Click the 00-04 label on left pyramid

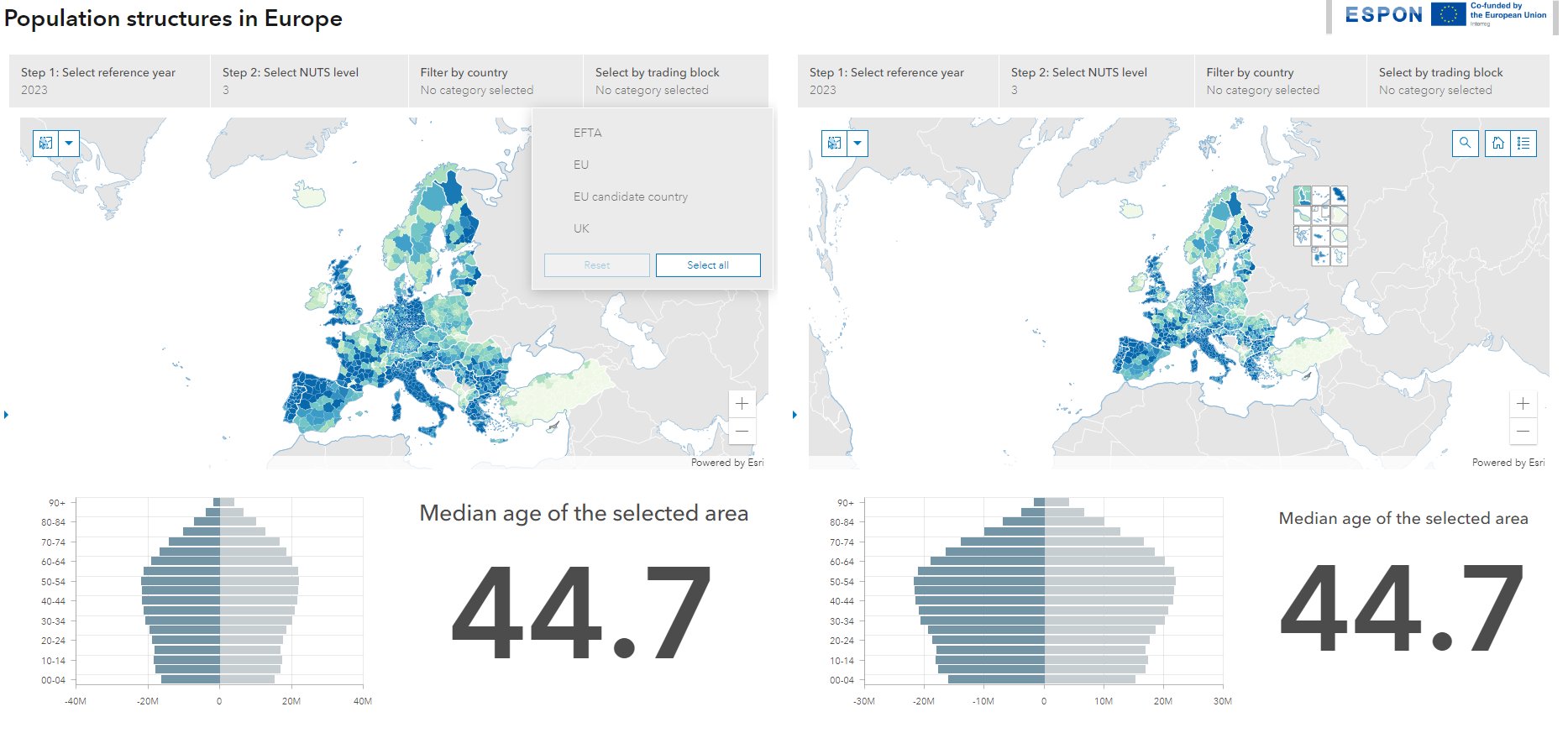point(53,681)
